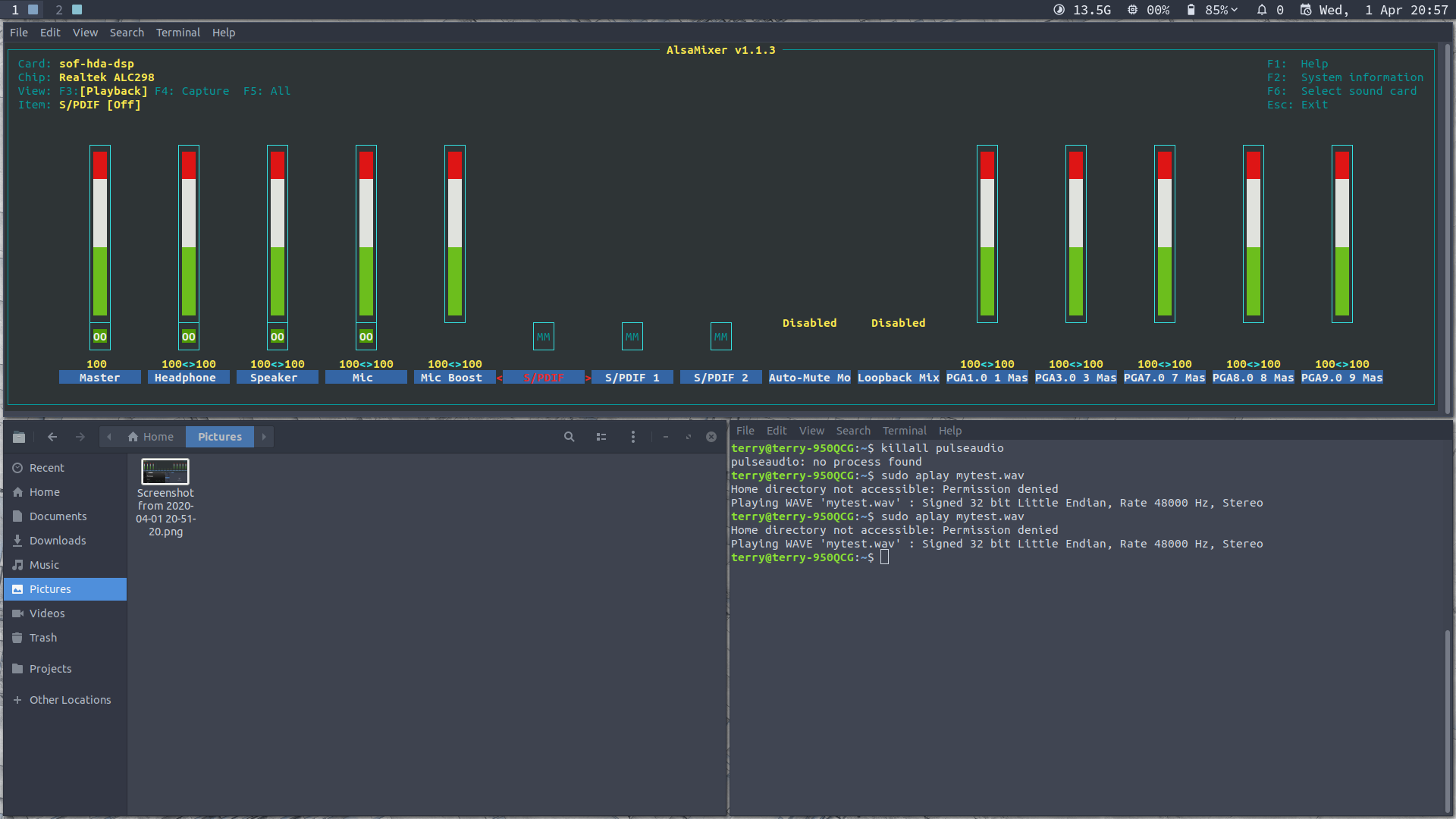Viewport: 1456px width, 819px height.
Task: Navigate to Home via the breadcrumb button
Action: click(151, 437)
